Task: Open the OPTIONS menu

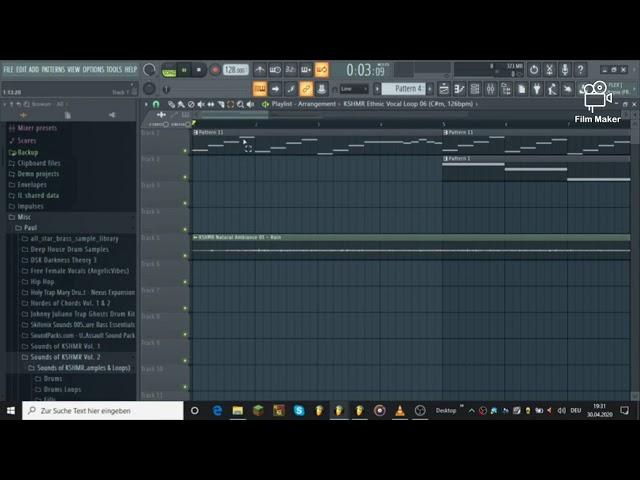Action: coord(93,69)
